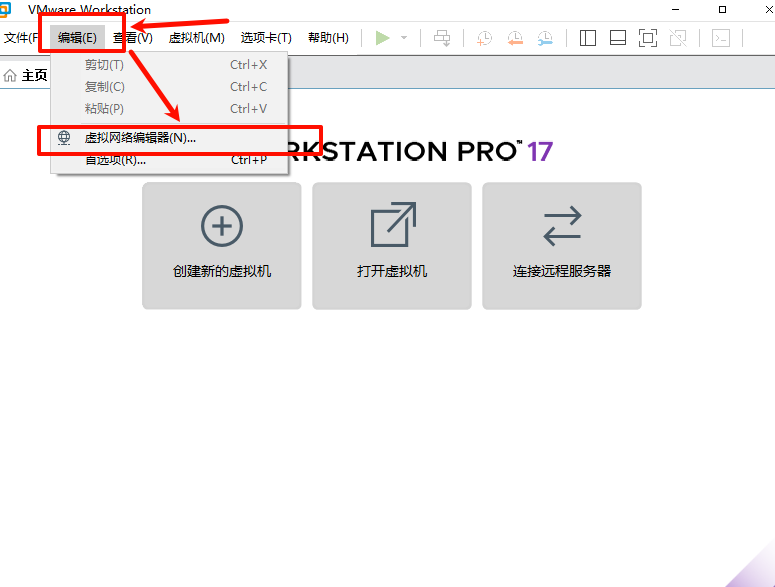Screen dimensions: 775x587
Task: Open 虚拟网络编辑器(N)... from the menu
Action: 169,137
